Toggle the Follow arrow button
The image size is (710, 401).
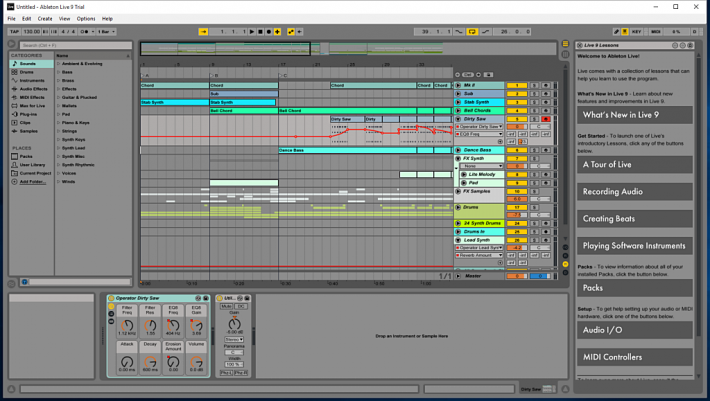coord(203,32)
